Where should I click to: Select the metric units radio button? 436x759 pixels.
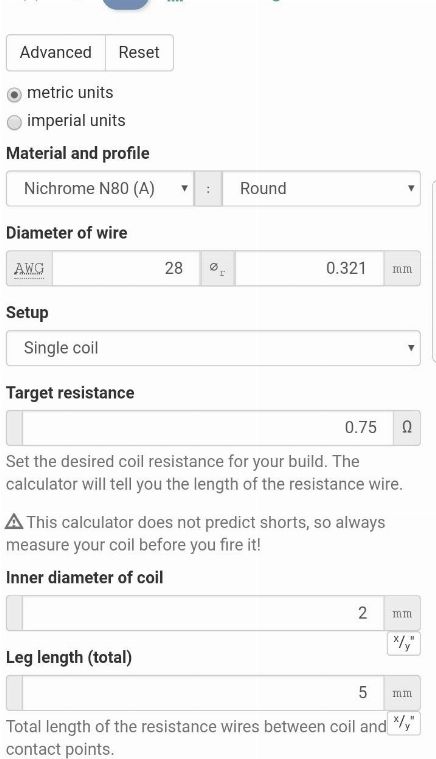pyautogui.click(x=15, y=94)
